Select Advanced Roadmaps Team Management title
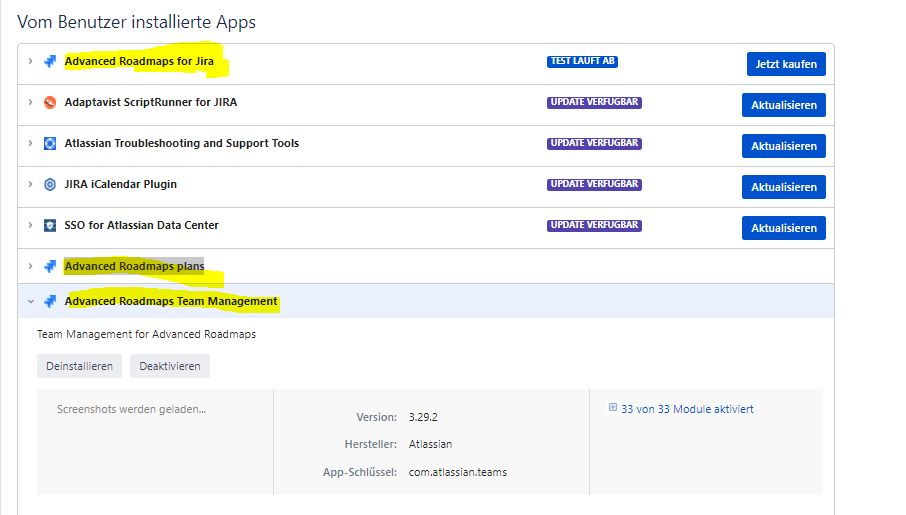Screen dimensions: 906x515 (171, 301)
